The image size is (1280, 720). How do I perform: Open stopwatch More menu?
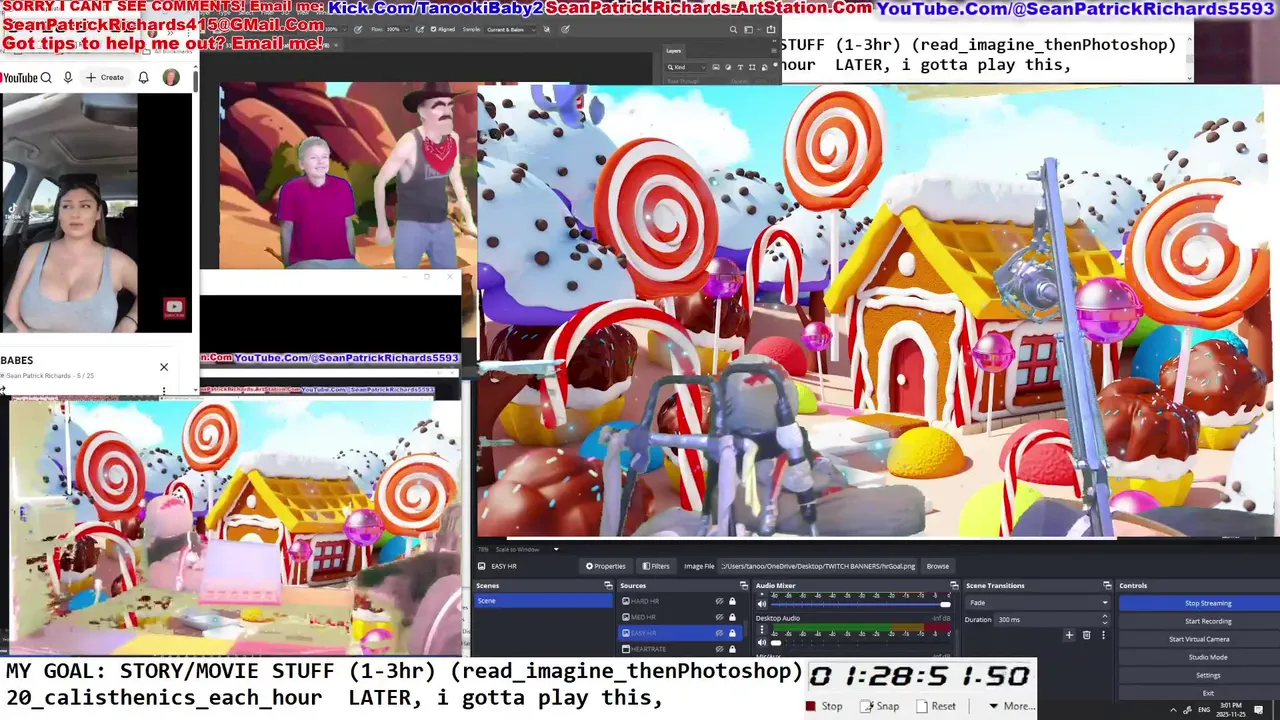1013,706
